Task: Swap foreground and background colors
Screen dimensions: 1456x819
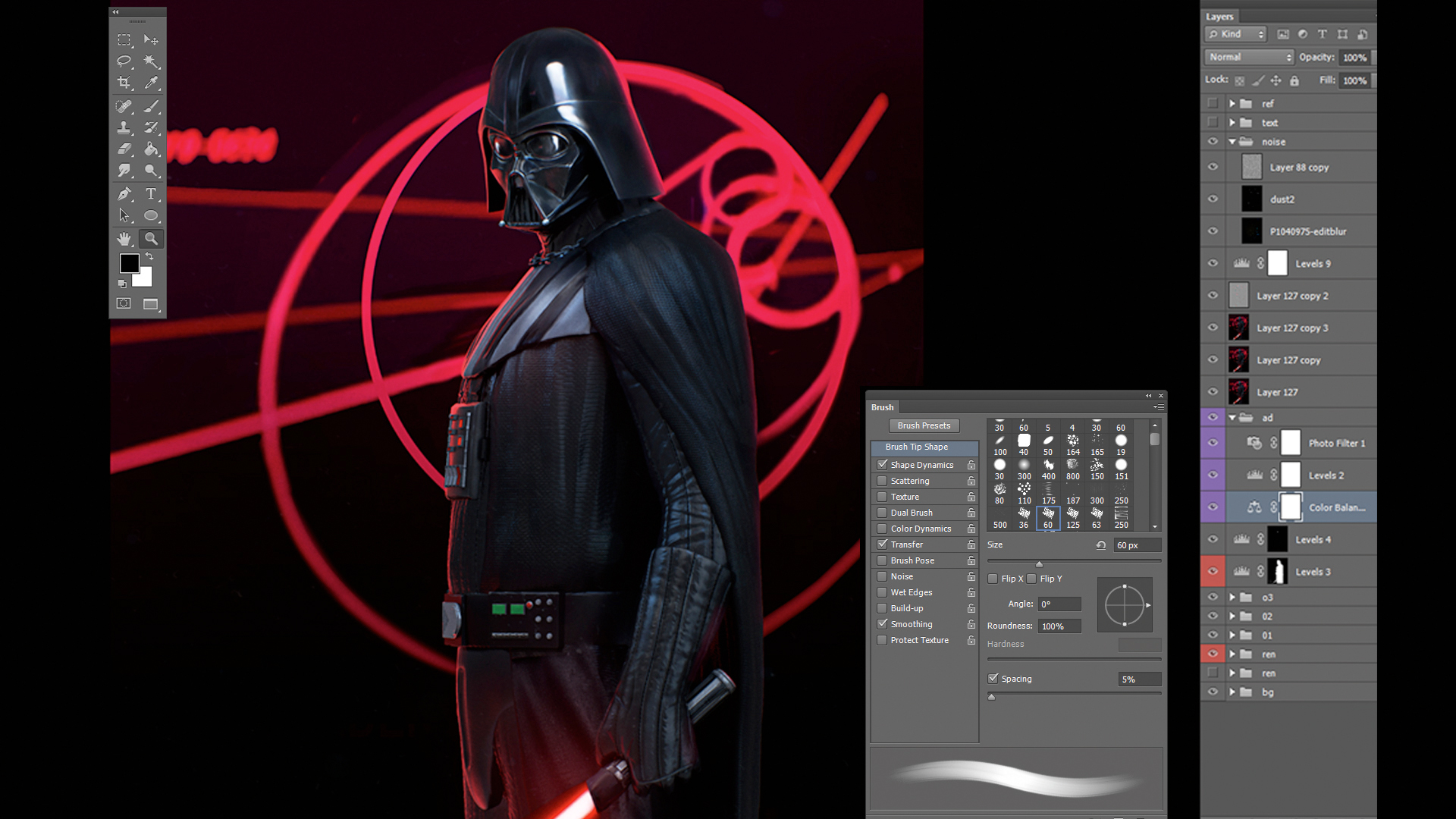Action: coord(149,256)
